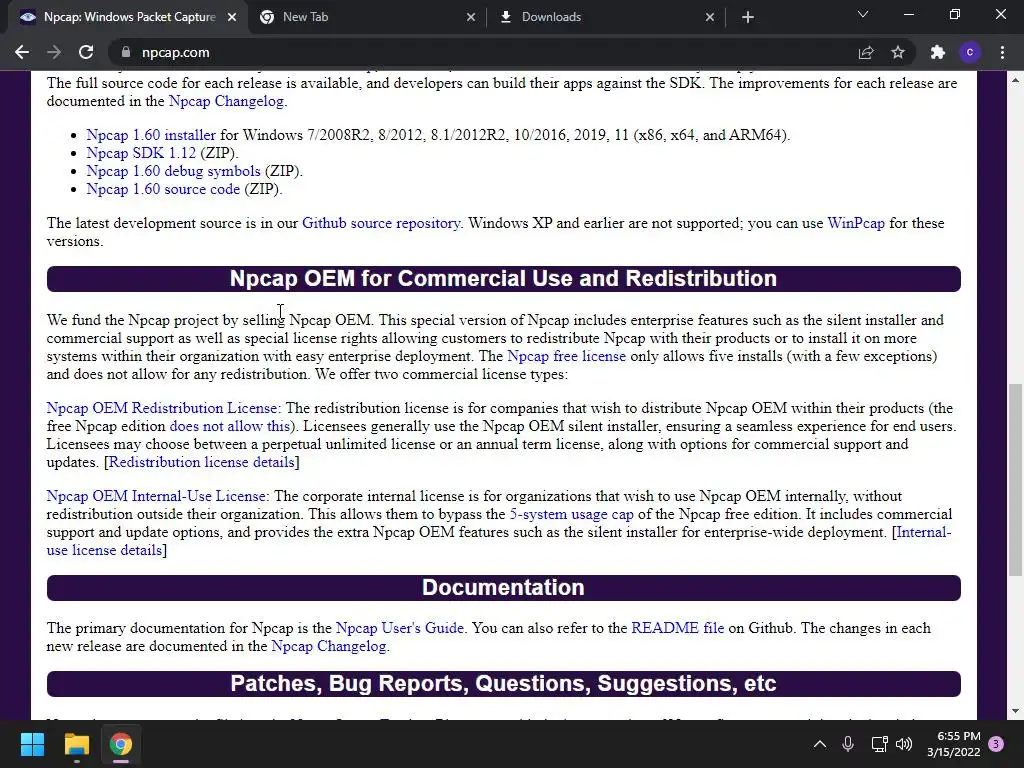Open the tab search dropdown arrow
Viewport: 1024px width, 768px height.
click(863, 14)
